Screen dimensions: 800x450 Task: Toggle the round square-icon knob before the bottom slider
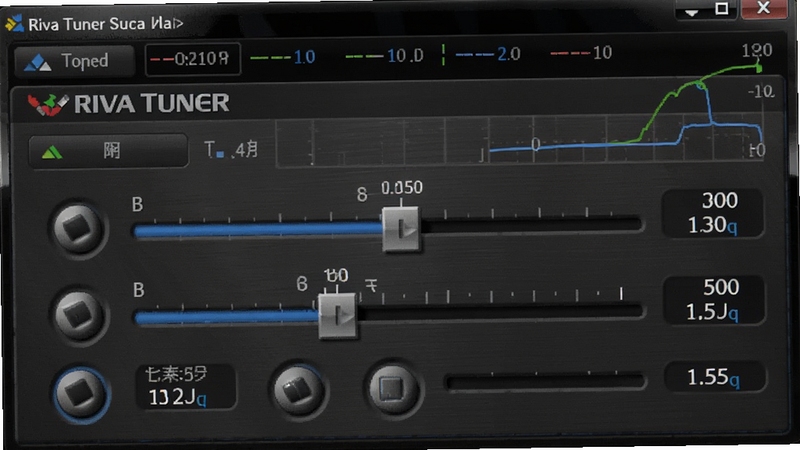[x=393, y=389]
